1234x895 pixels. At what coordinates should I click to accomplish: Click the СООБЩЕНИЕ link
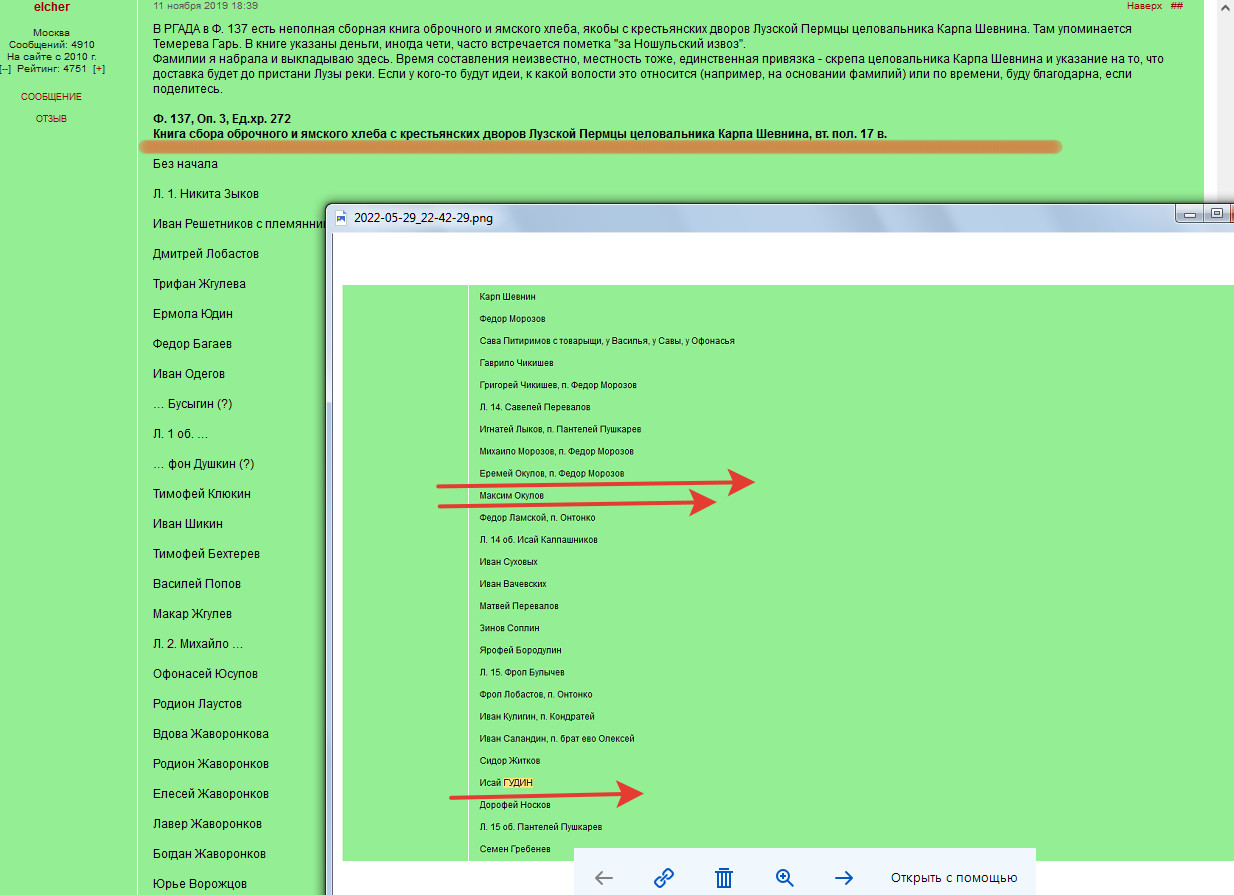point(51,97)
